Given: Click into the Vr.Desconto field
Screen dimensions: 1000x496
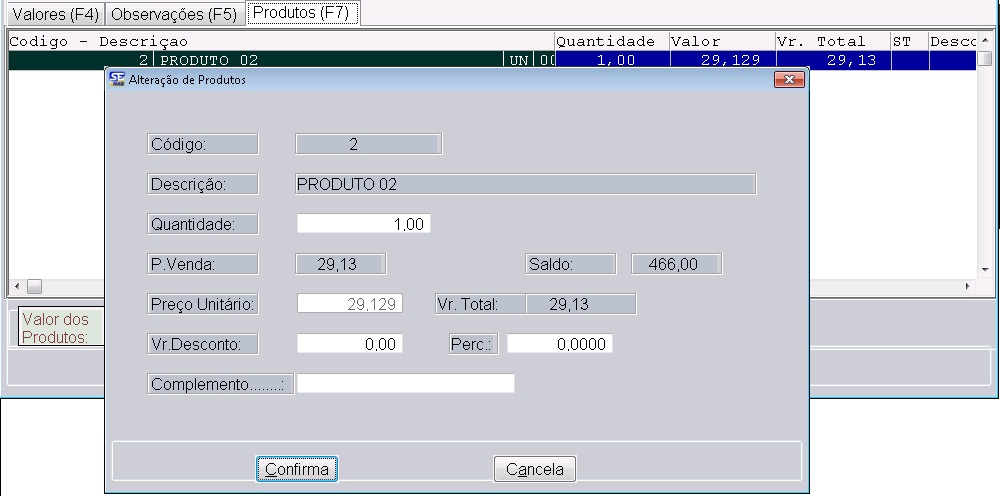Looking at the screenshot, I should point(350,344).
